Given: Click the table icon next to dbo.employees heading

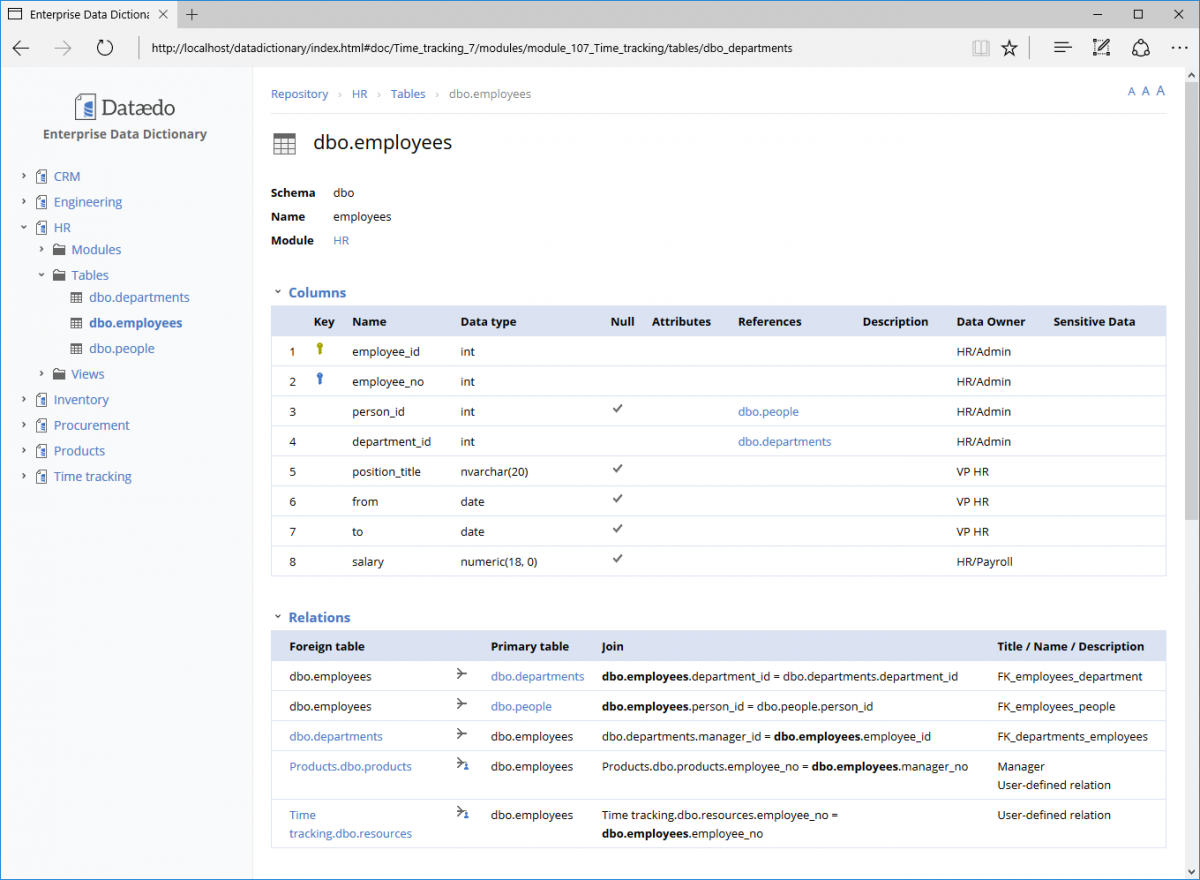Looking at the screenshot, I should (284, 143).
